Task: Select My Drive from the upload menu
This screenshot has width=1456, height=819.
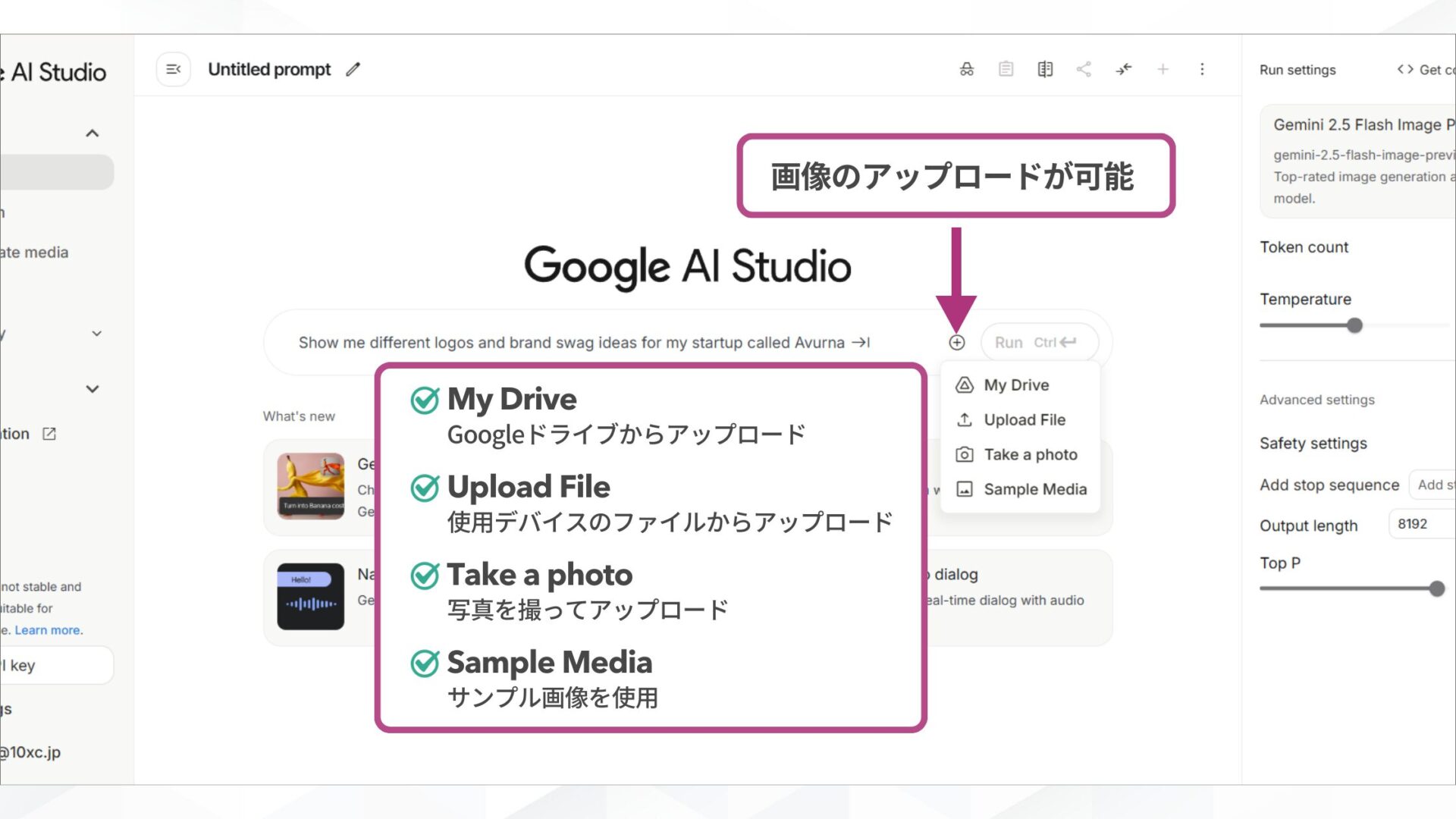Action: click(1016, 385)
